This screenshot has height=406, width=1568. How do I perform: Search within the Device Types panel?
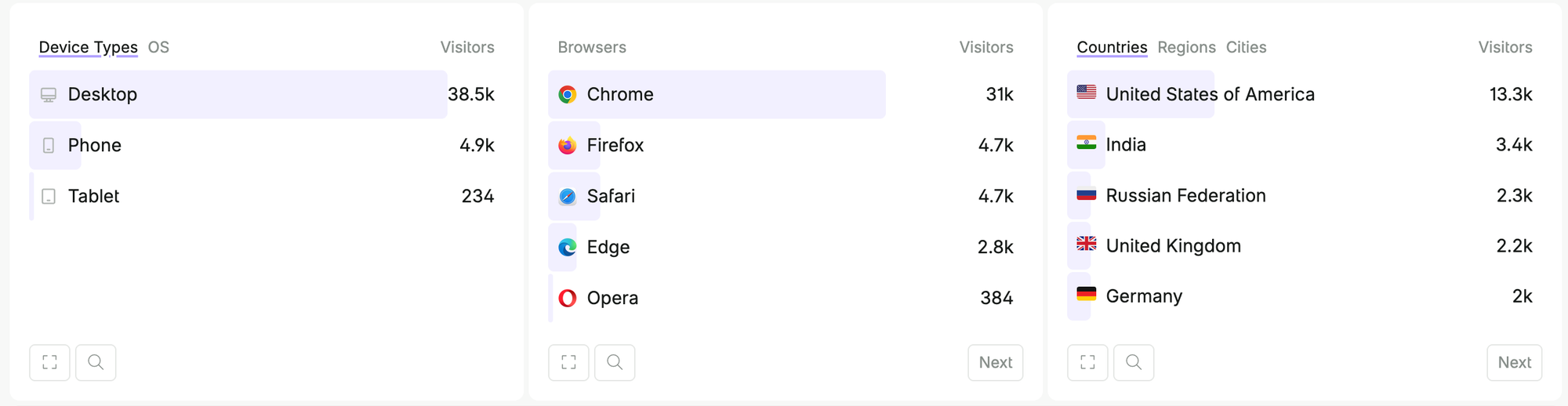coord(96,362)
